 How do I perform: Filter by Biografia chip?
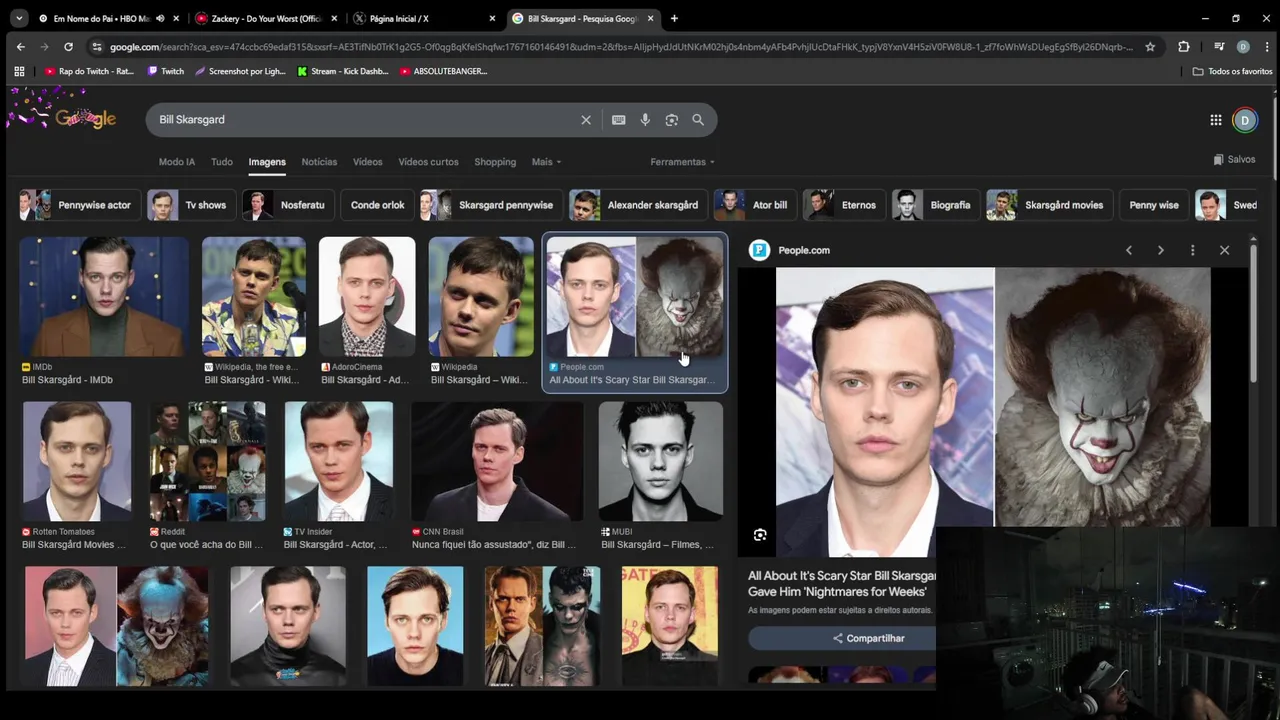tap(935, 205)
